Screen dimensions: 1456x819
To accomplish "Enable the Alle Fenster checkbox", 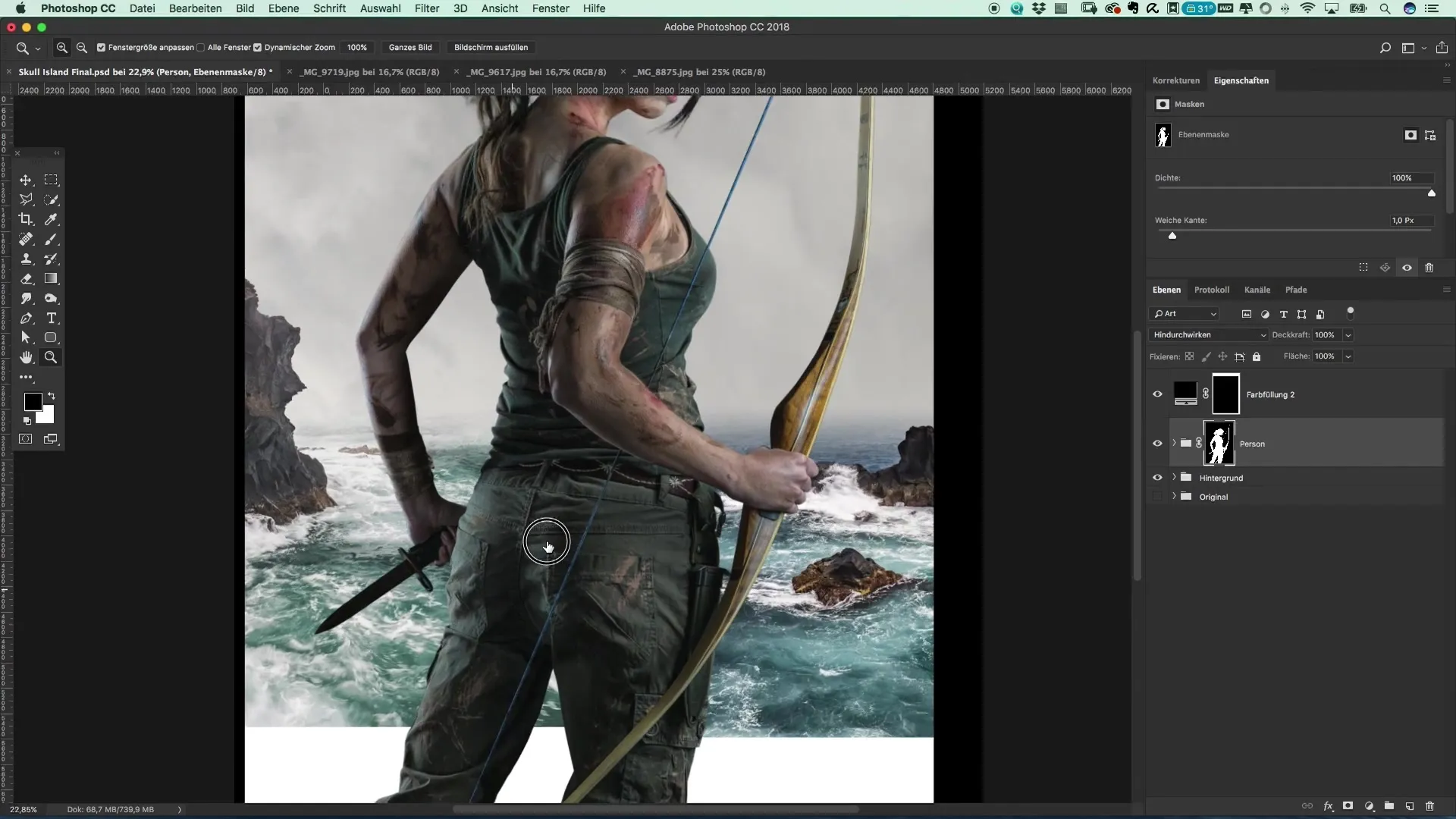I will [200, 48].
